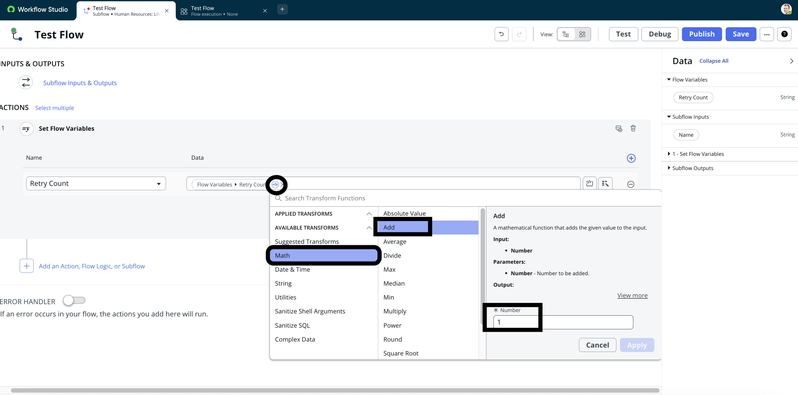
Task: Click the Subflow Inputs & Outputs arrows icon
Action: [26, 82]
